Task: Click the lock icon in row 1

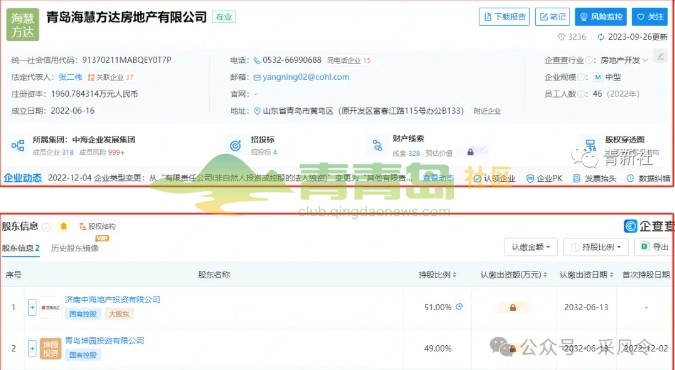Action: [x=513, y=308]
